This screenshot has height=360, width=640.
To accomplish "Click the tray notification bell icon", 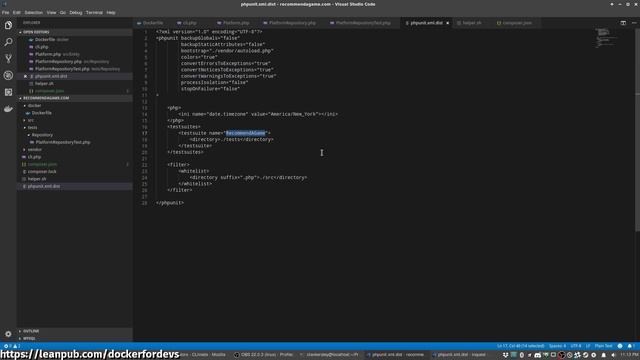I will pos(604,355).
